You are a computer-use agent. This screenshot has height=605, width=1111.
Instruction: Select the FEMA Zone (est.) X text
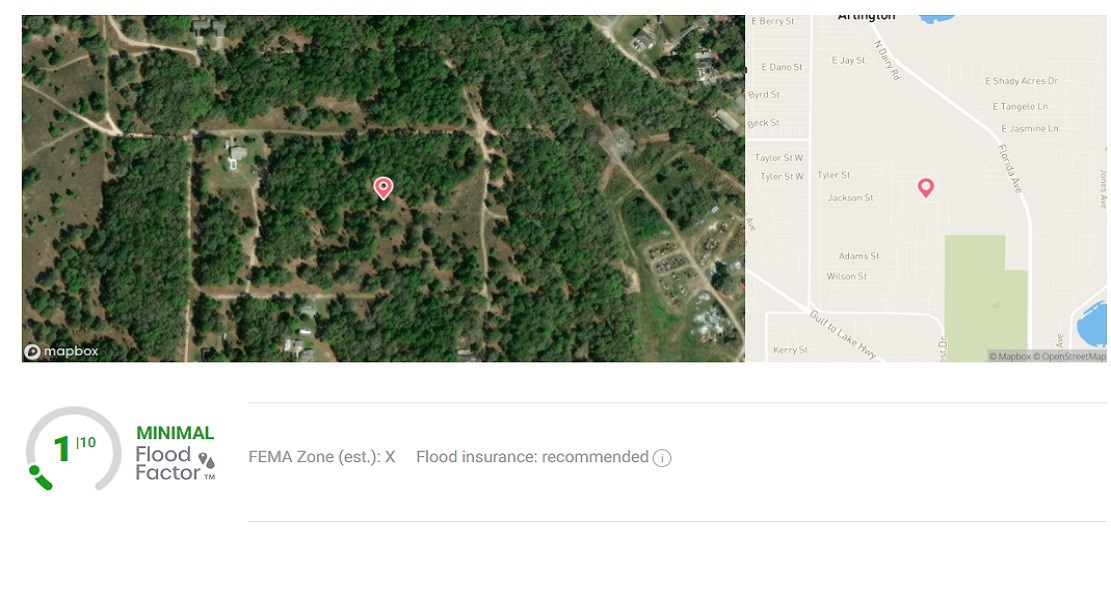click(322, 457)
